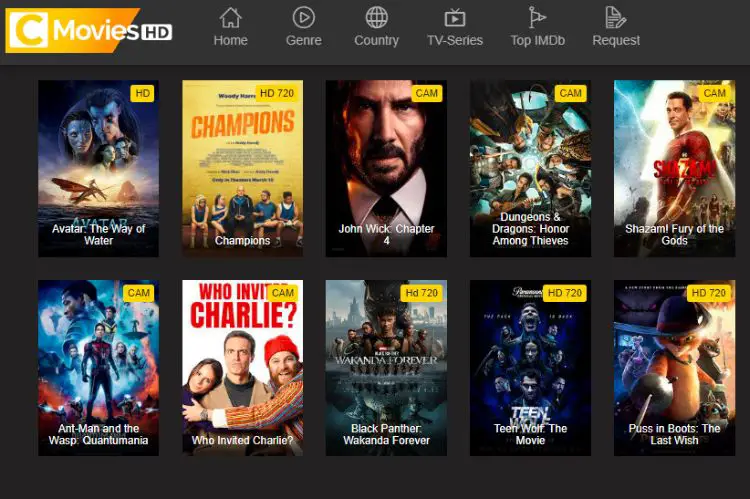Open the Genre menu label
Image resolution: width=750 pixels, height=499 pixels.
click(x=304, y=40)
